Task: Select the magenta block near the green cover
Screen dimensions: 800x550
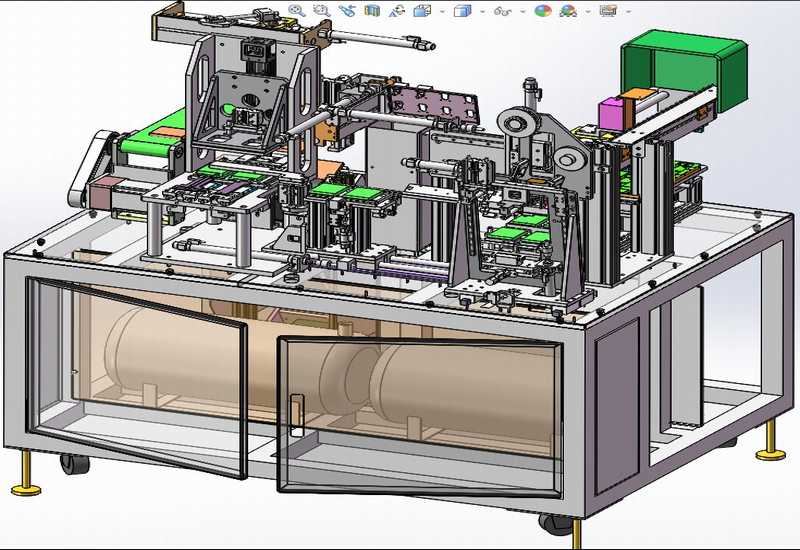Action: coord(611,115)
